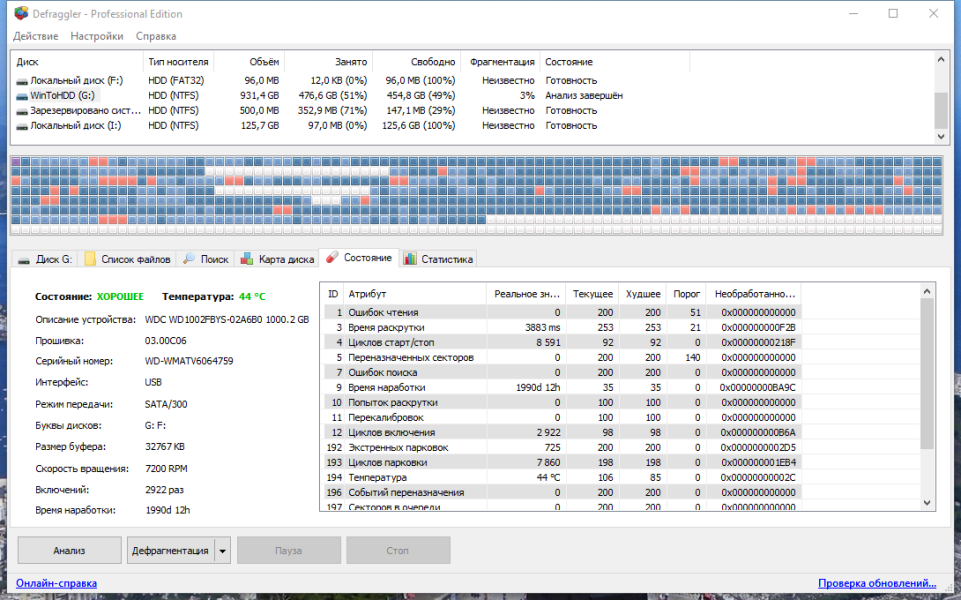The image size is (961, 600).
Task: Open the Проверка обновлений link
Action: tap(877, 583)
